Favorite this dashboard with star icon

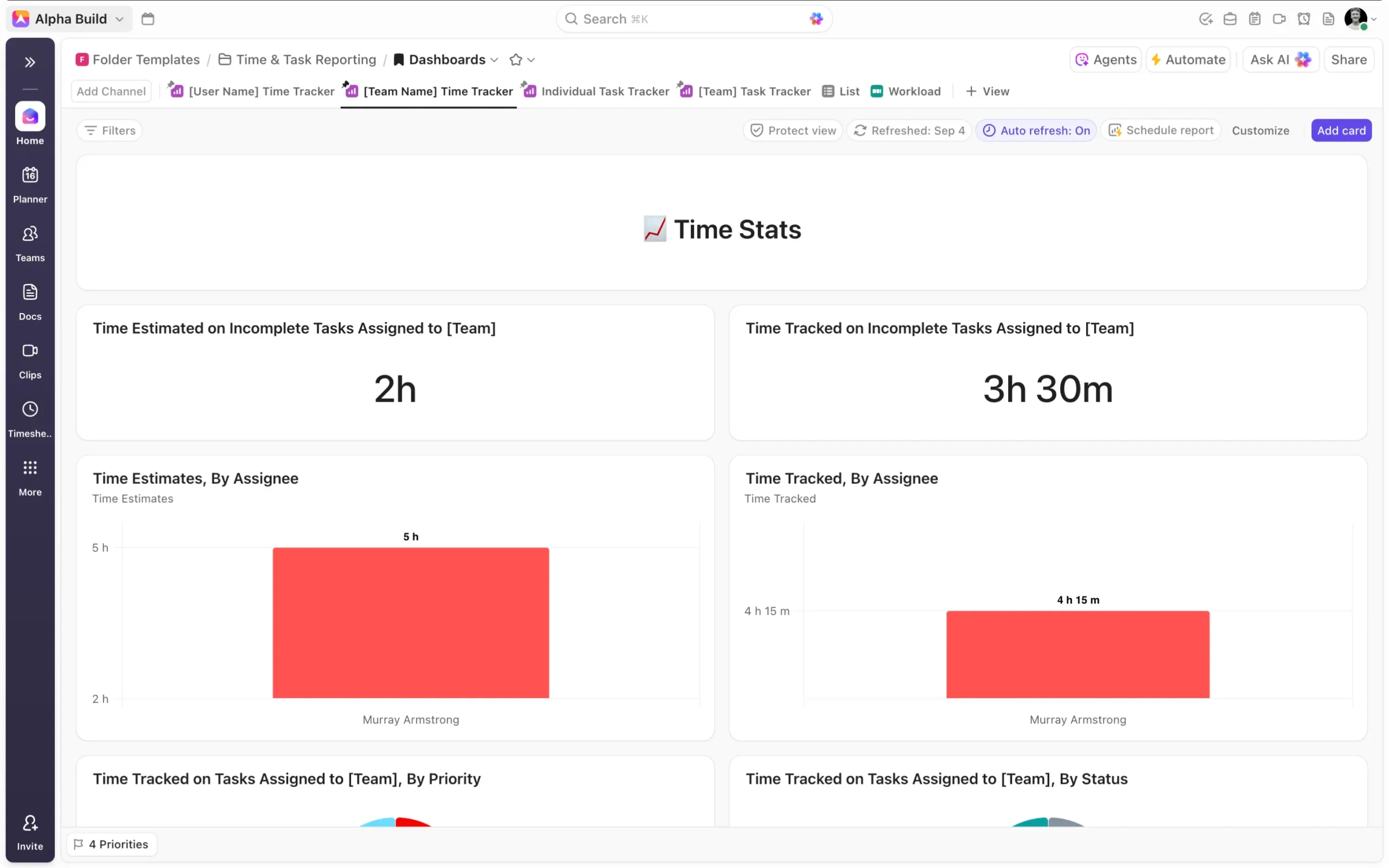coord(515,60)
